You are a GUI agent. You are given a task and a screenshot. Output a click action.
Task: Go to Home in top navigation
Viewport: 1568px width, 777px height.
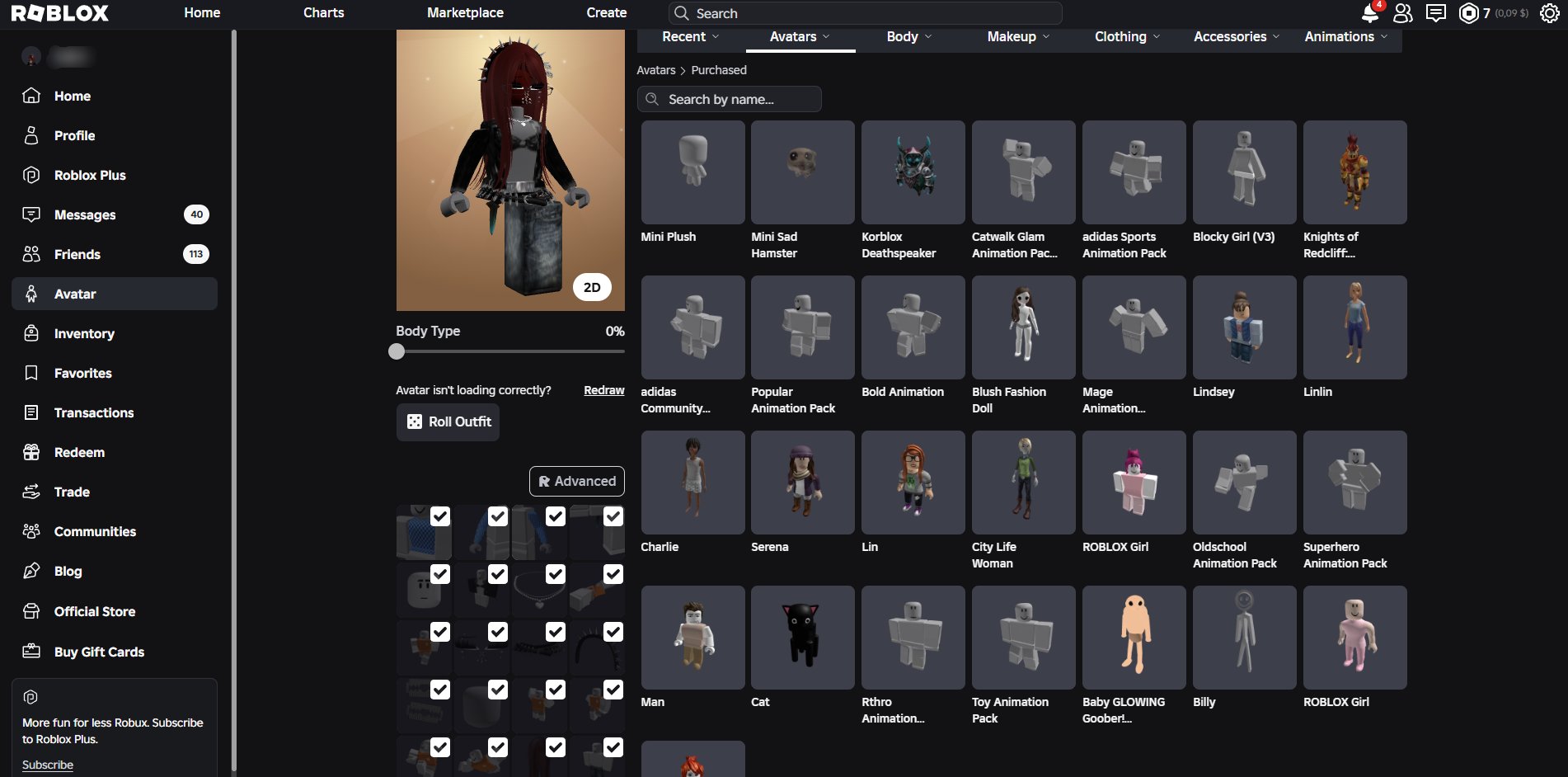tap(202, 13)
